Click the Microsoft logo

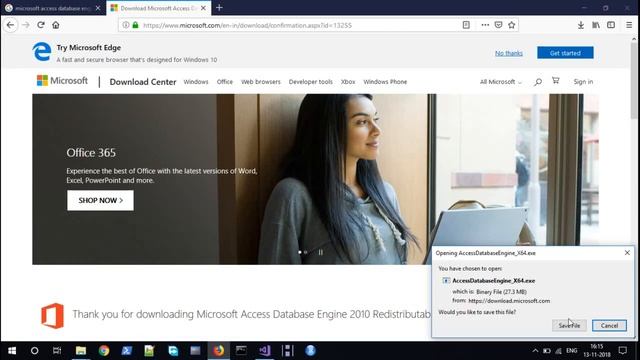click(x=62, y=81)
